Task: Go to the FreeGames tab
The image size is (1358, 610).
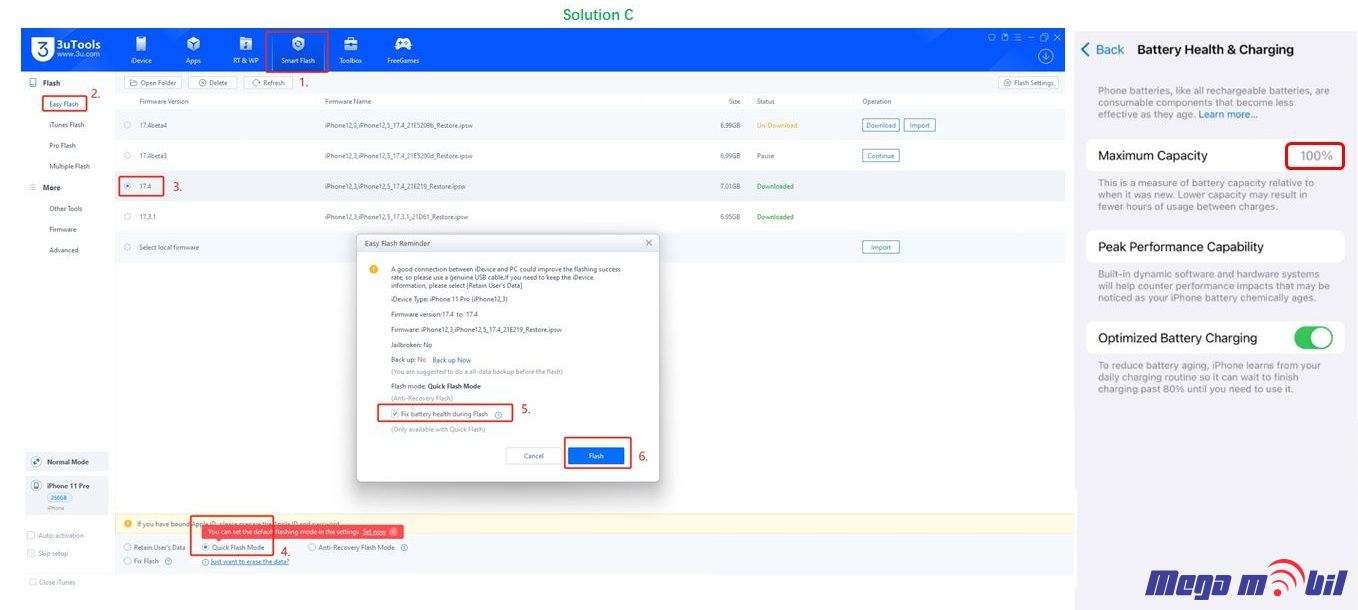Action: tap(403, 49)
